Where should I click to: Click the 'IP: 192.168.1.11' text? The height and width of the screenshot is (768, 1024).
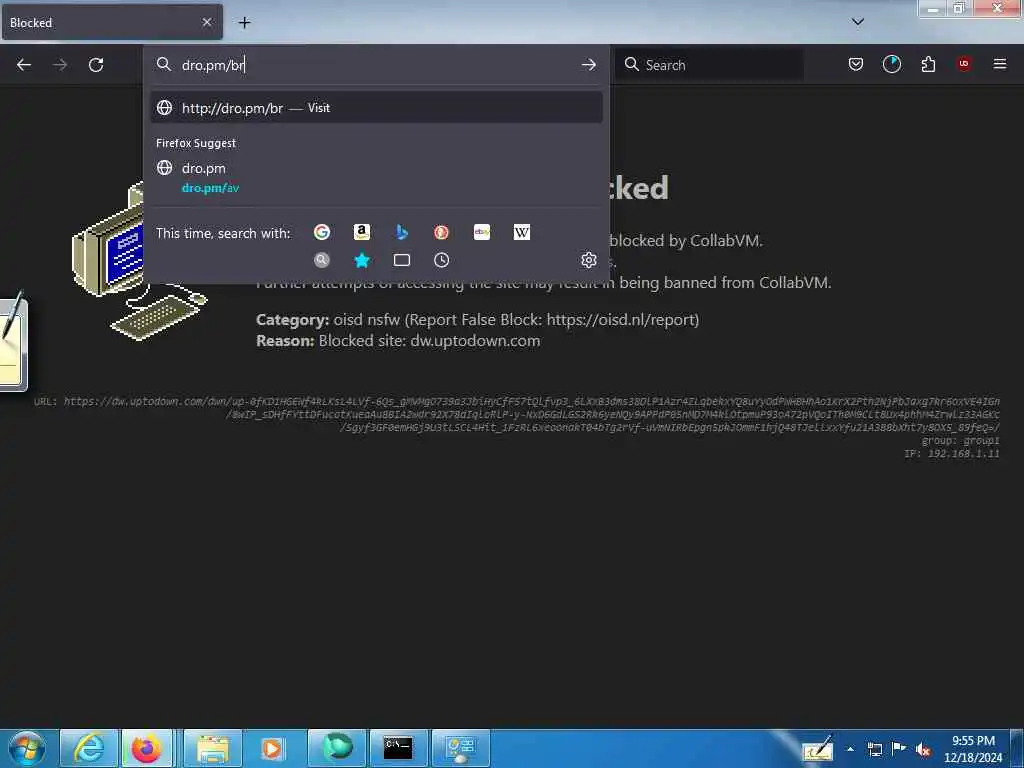tap(952, 453)
